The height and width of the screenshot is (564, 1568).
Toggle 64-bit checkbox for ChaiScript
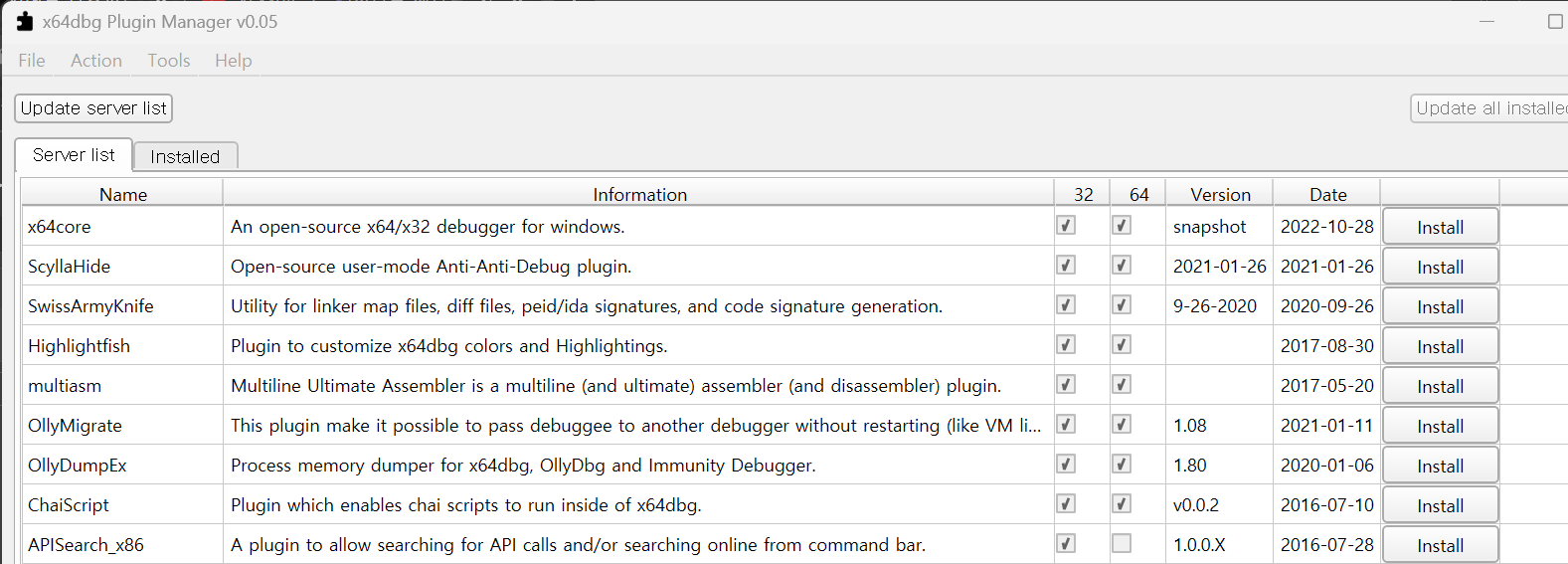click(1122, 503)
